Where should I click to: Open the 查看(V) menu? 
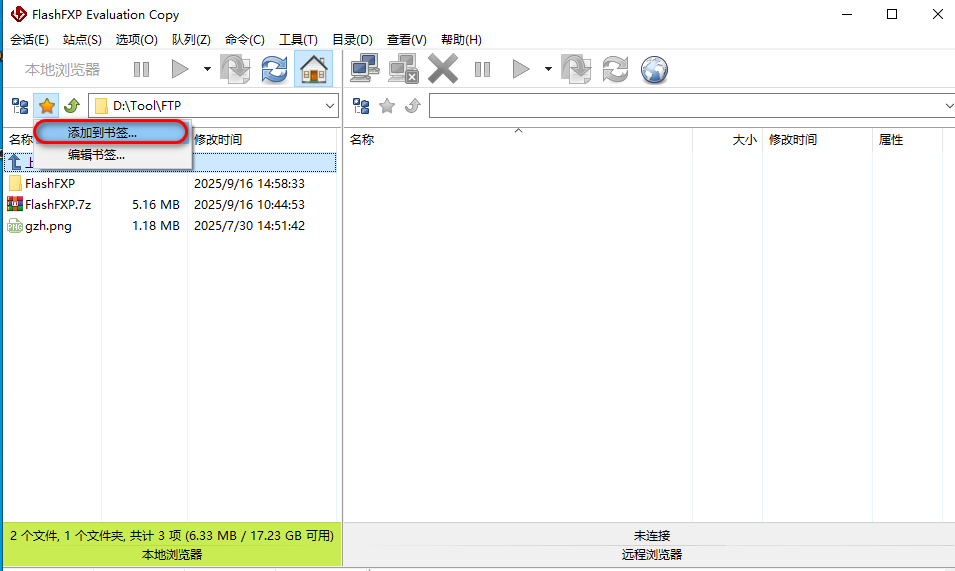[407, 40]
